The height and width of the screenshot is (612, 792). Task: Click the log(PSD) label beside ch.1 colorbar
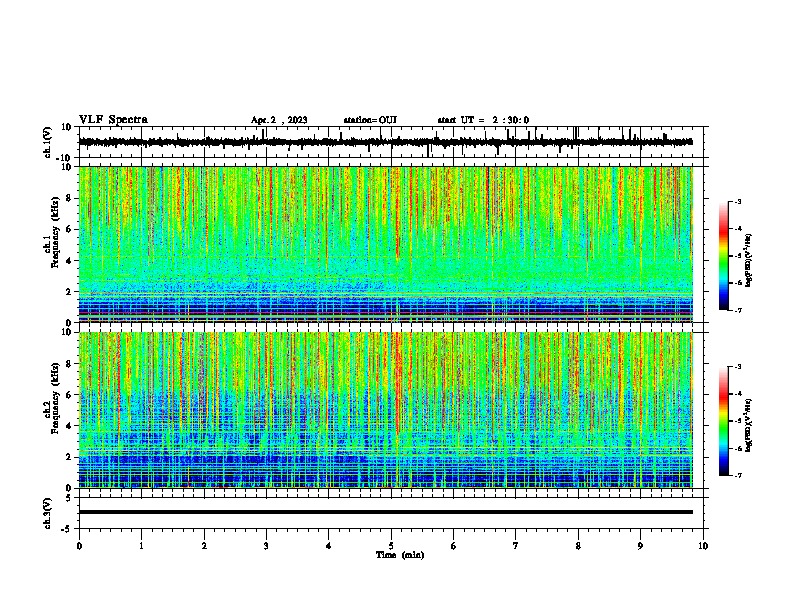[749, 260]
